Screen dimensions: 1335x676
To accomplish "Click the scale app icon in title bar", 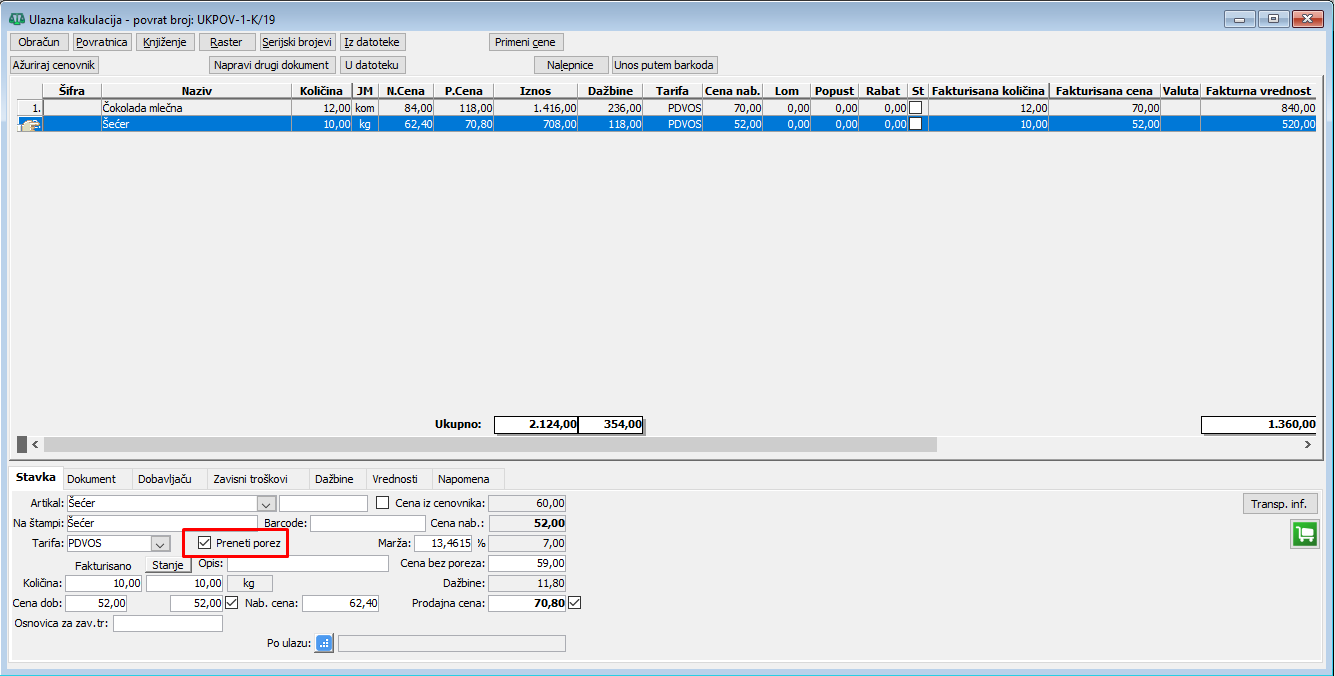I will coord(16,18).
